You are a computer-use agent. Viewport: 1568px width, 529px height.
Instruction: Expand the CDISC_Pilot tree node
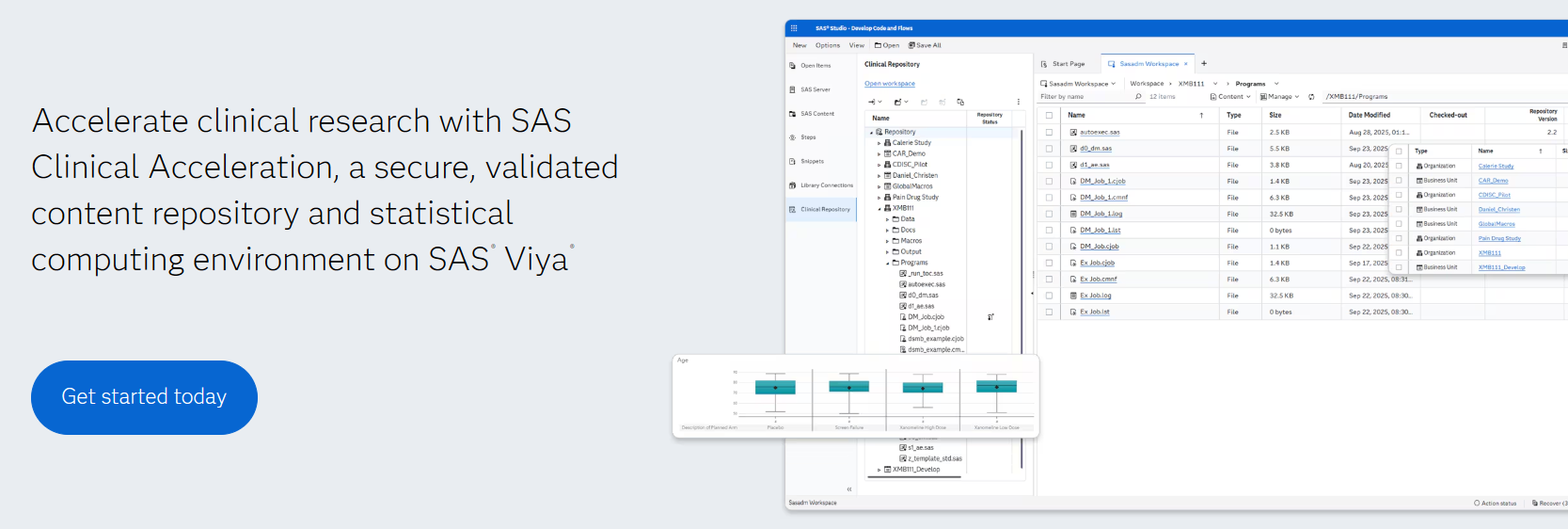[879, 165]
